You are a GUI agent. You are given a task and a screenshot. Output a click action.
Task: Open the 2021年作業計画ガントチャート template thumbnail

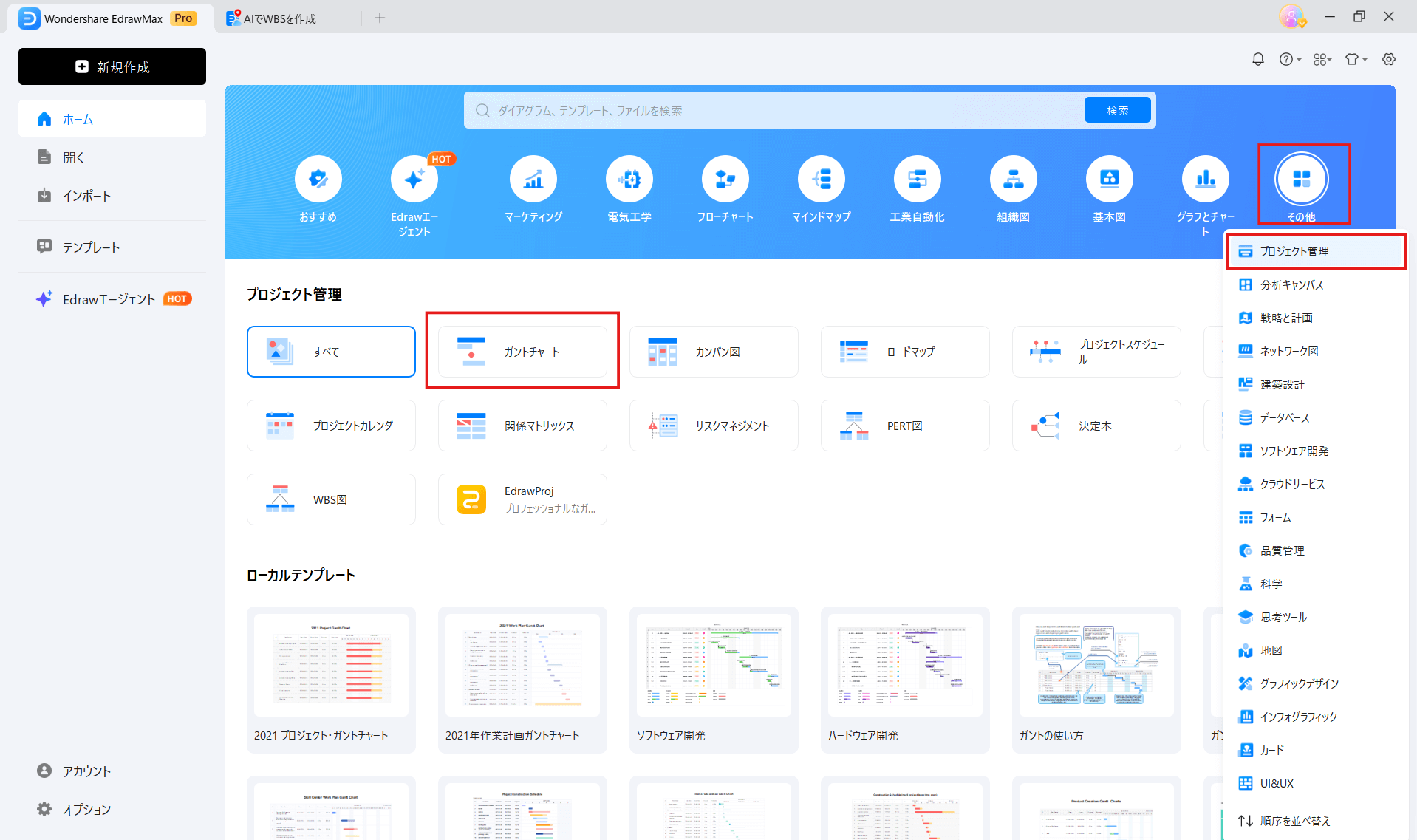coord(522,666)
